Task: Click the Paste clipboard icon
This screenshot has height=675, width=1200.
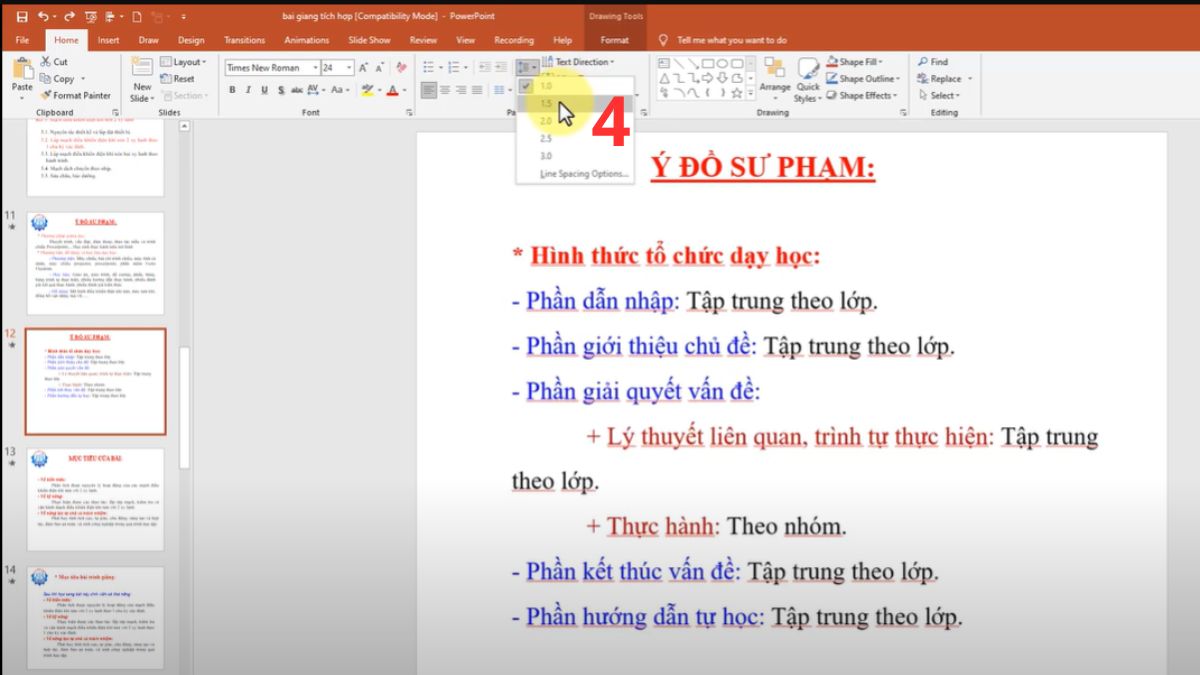Action: [x=22, y=69]
